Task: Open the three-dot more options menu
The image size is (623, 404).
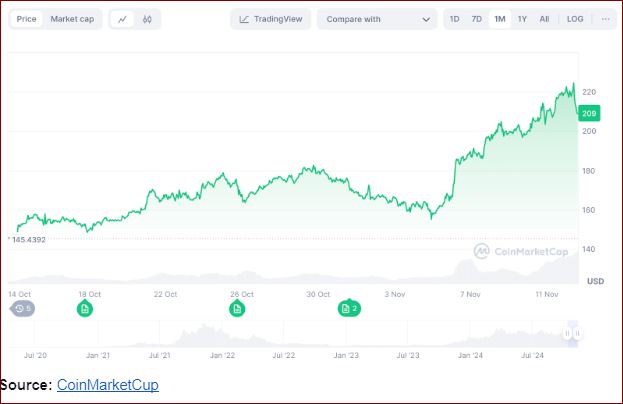Action: click(x=606, y=19)
